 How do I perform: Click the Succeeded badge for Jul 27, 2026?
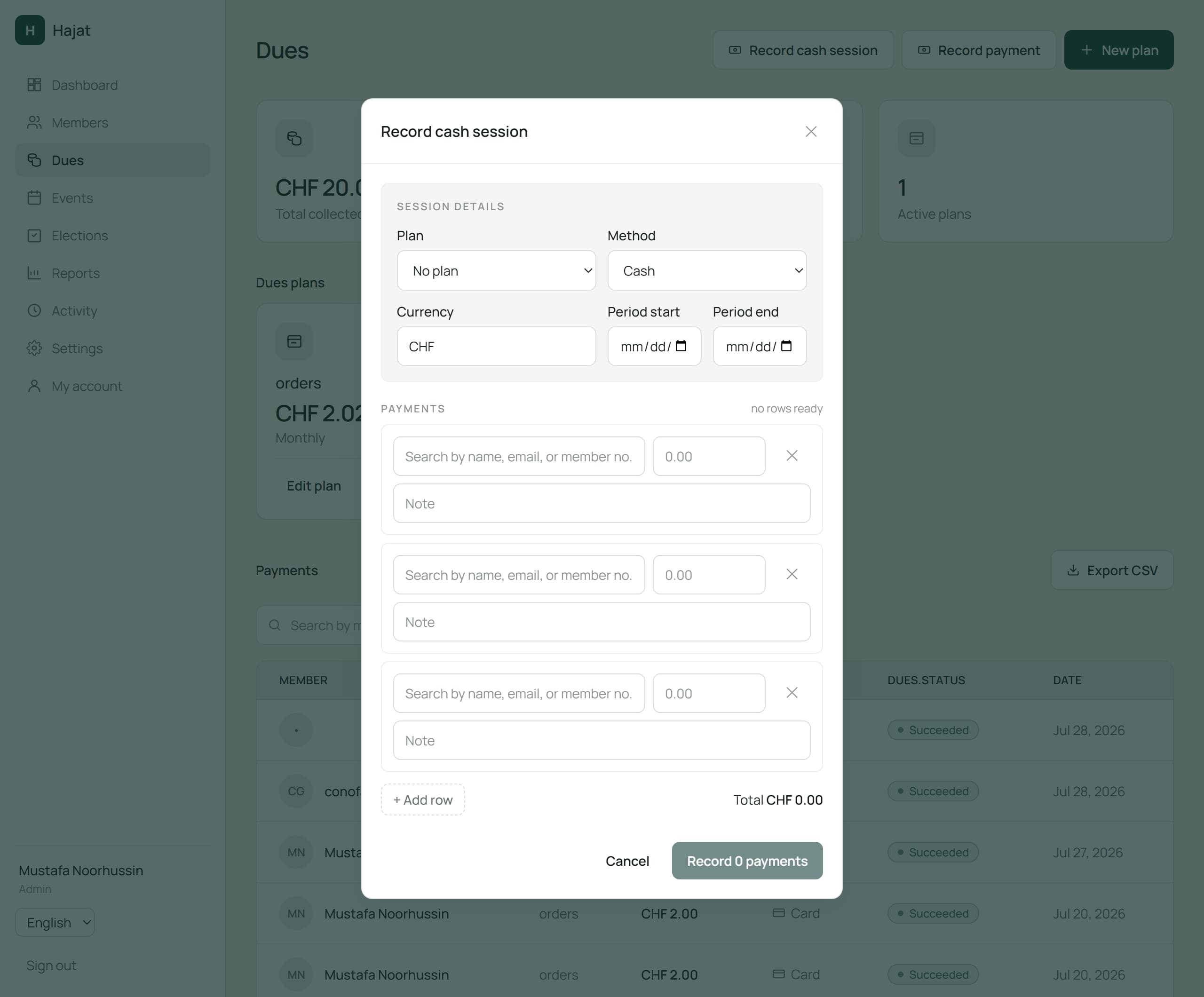[x=933, y=853]
